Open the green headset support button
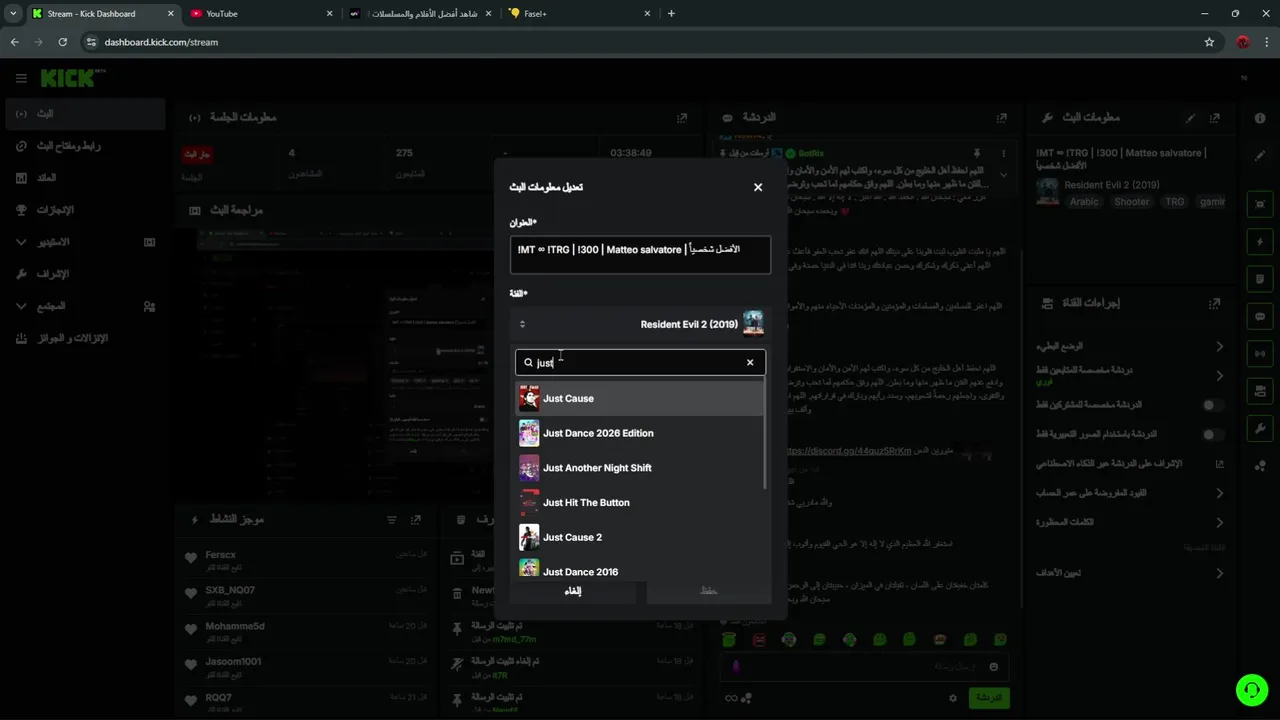This screenshot has height=720, width=1280. (x=1251, y=690)
